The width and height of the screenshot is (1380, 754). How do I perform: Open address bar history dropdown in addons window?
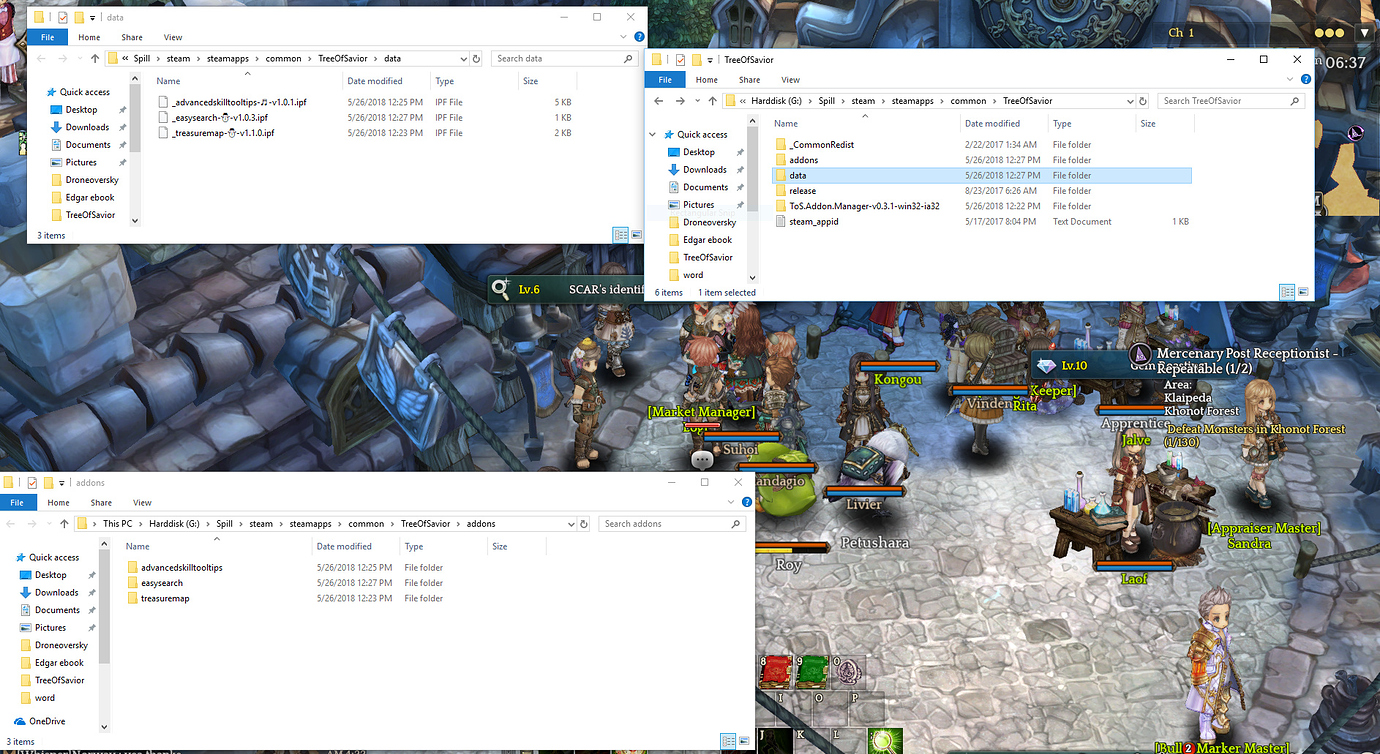click(571, 524)
